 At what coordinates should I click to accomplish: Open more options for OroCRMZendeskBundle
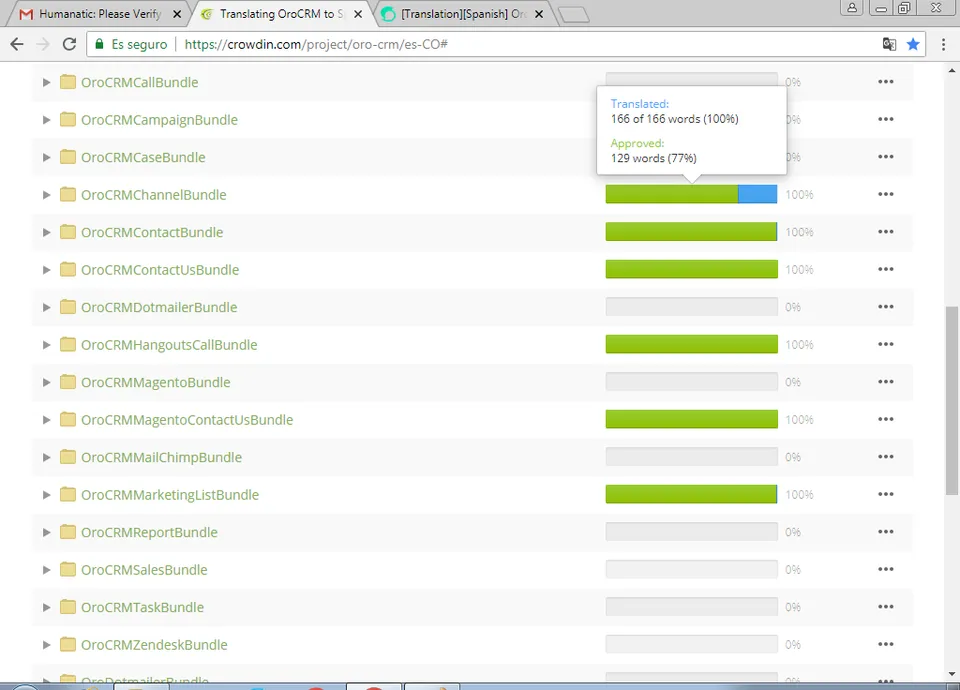[x=885, y=644]
